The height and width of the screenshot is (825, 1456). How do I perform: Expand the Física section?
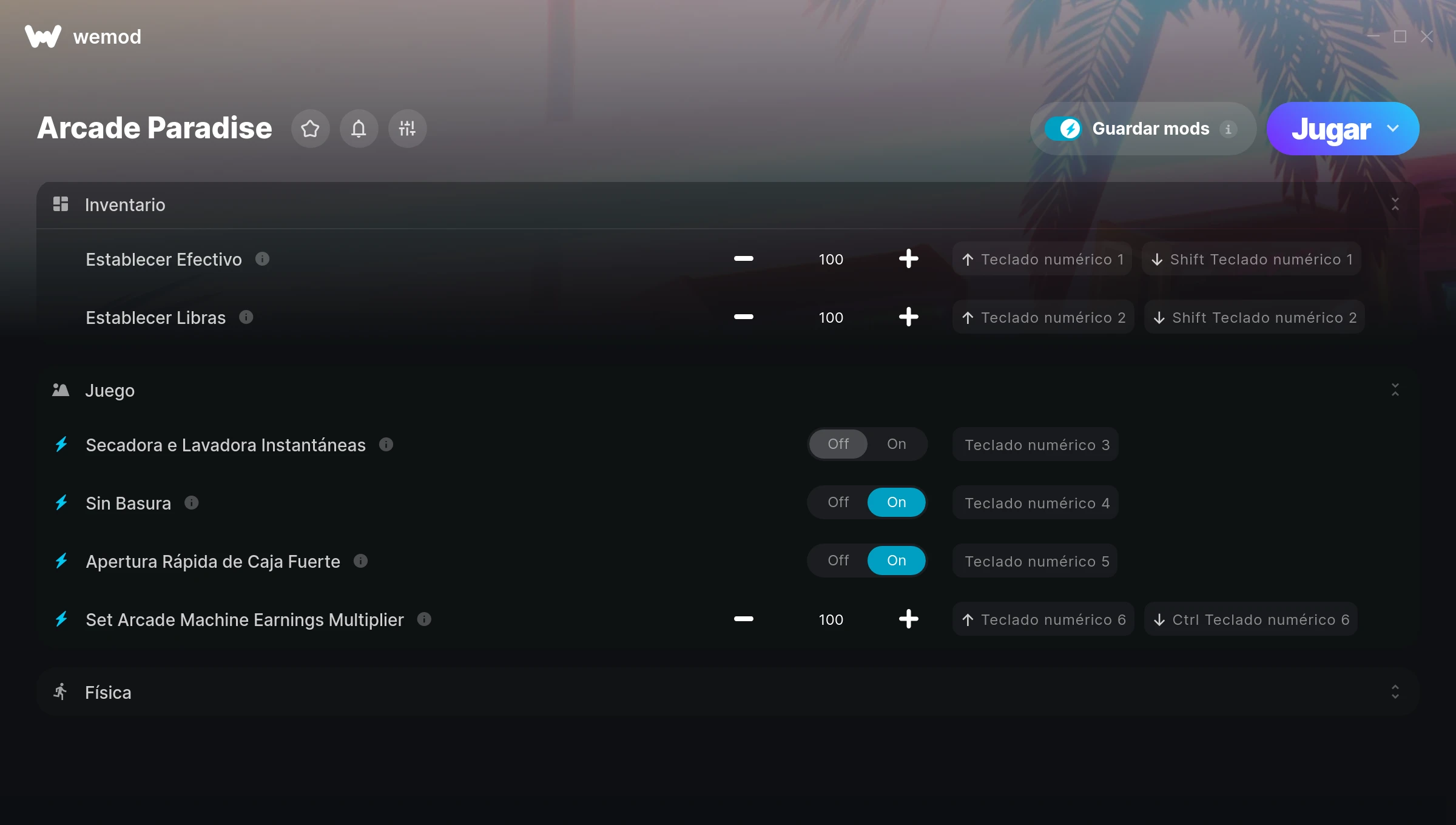pyautogui.click(x=1395, y=692)
